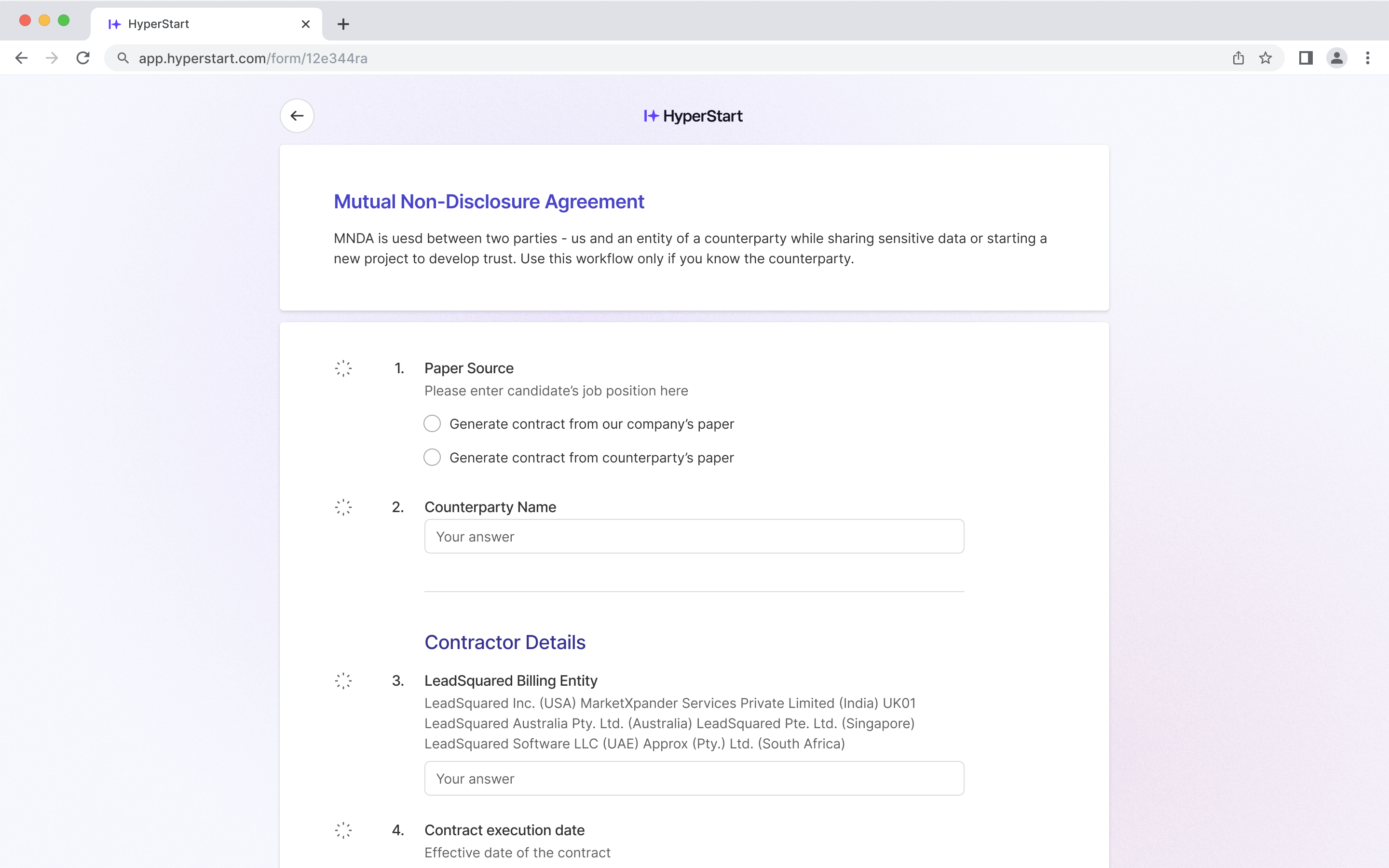
Task: Click the sparkle icon beside Paper Source
Action: pos(343,368)
